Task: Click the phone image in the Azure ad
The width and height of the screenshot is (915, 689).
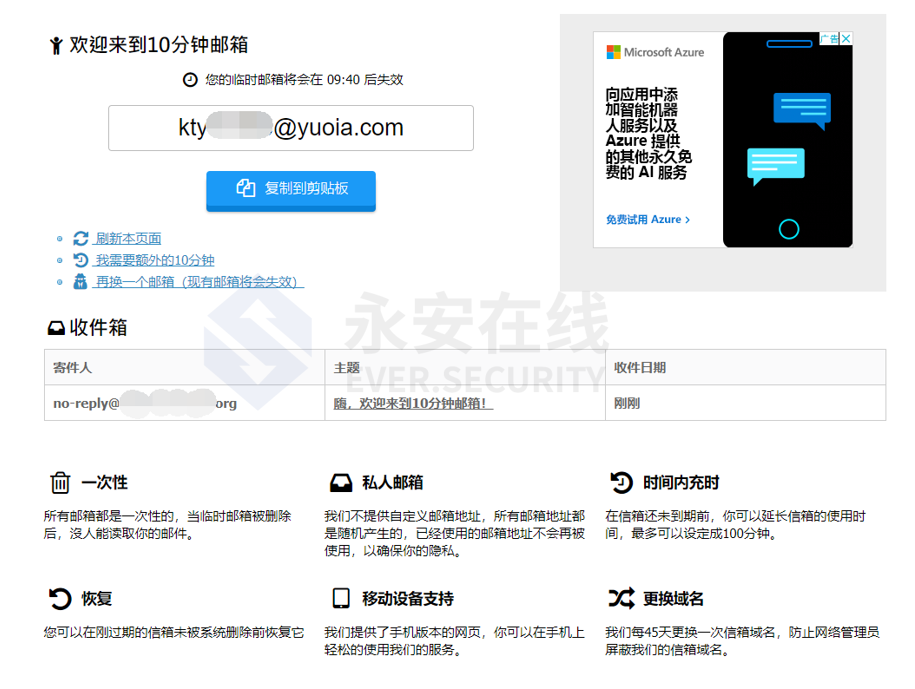Action: tap(787, 139)
